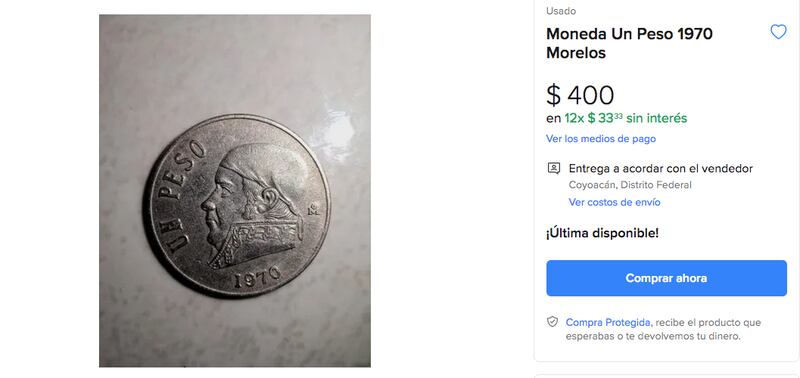Click Entrega a acordar con el vendedor
This screenshot has height=378, width=800.
(661, 168)
